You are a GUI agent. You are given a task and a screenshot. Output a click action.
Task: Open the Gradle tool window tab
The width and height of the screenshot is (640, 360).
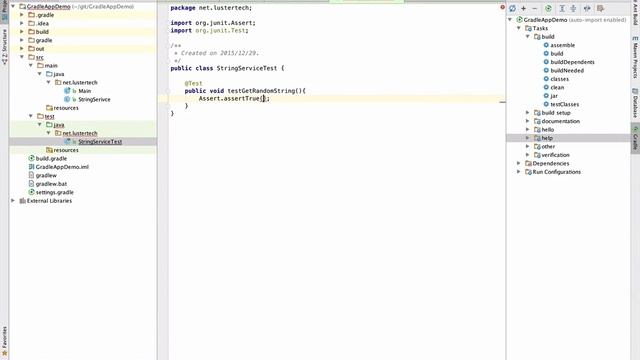pyautogui.click(x=635, y=138)
